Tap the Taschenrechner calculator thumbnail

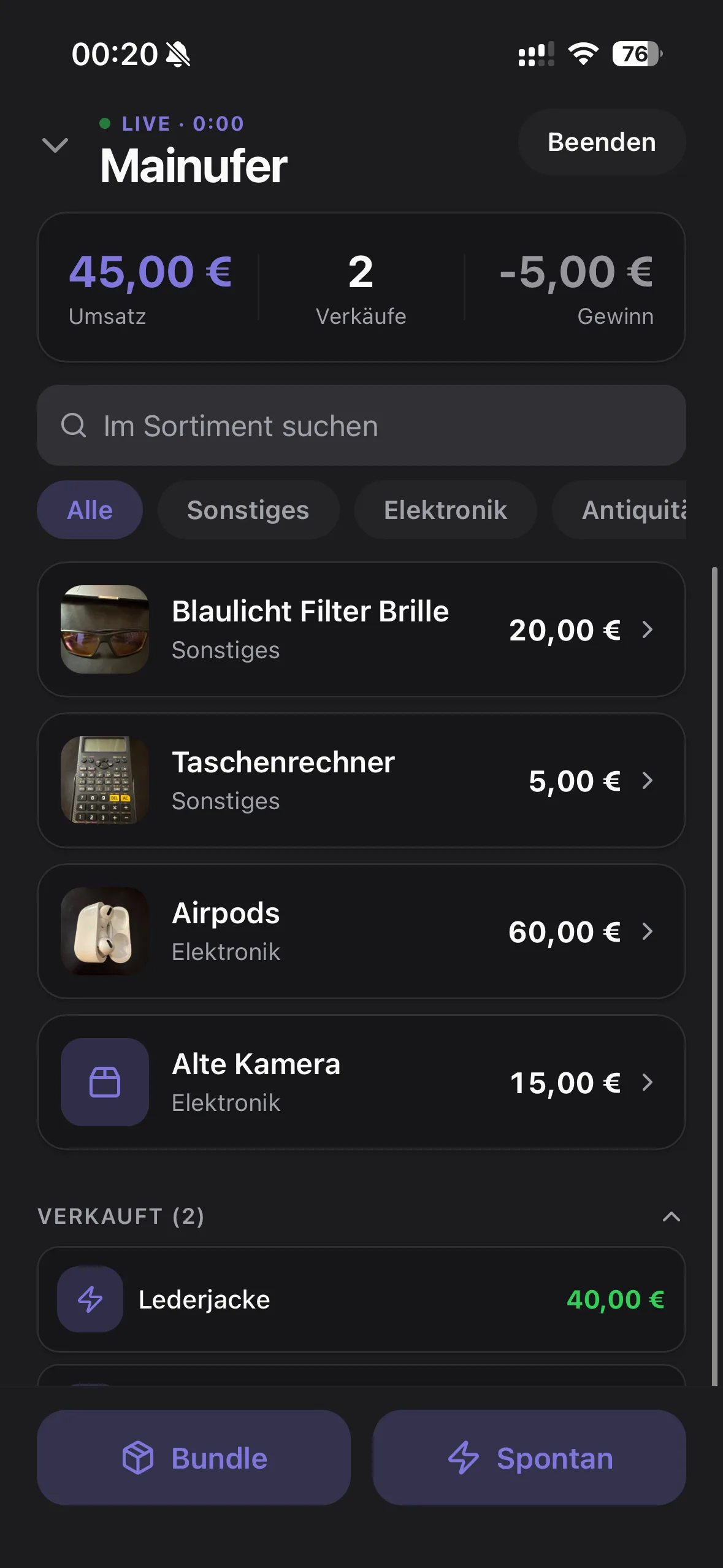click(x=105, y=780)
